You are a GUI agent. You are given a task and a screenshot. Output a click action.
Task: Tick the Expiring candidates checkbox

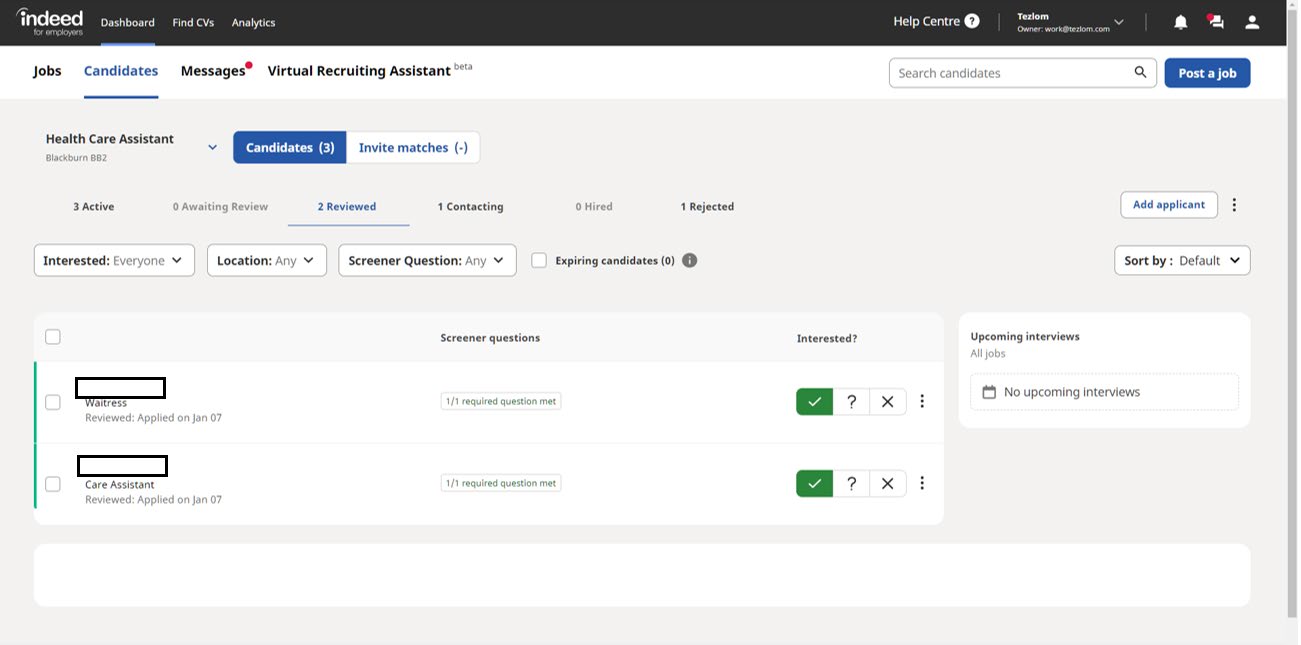tap(539, 261)
